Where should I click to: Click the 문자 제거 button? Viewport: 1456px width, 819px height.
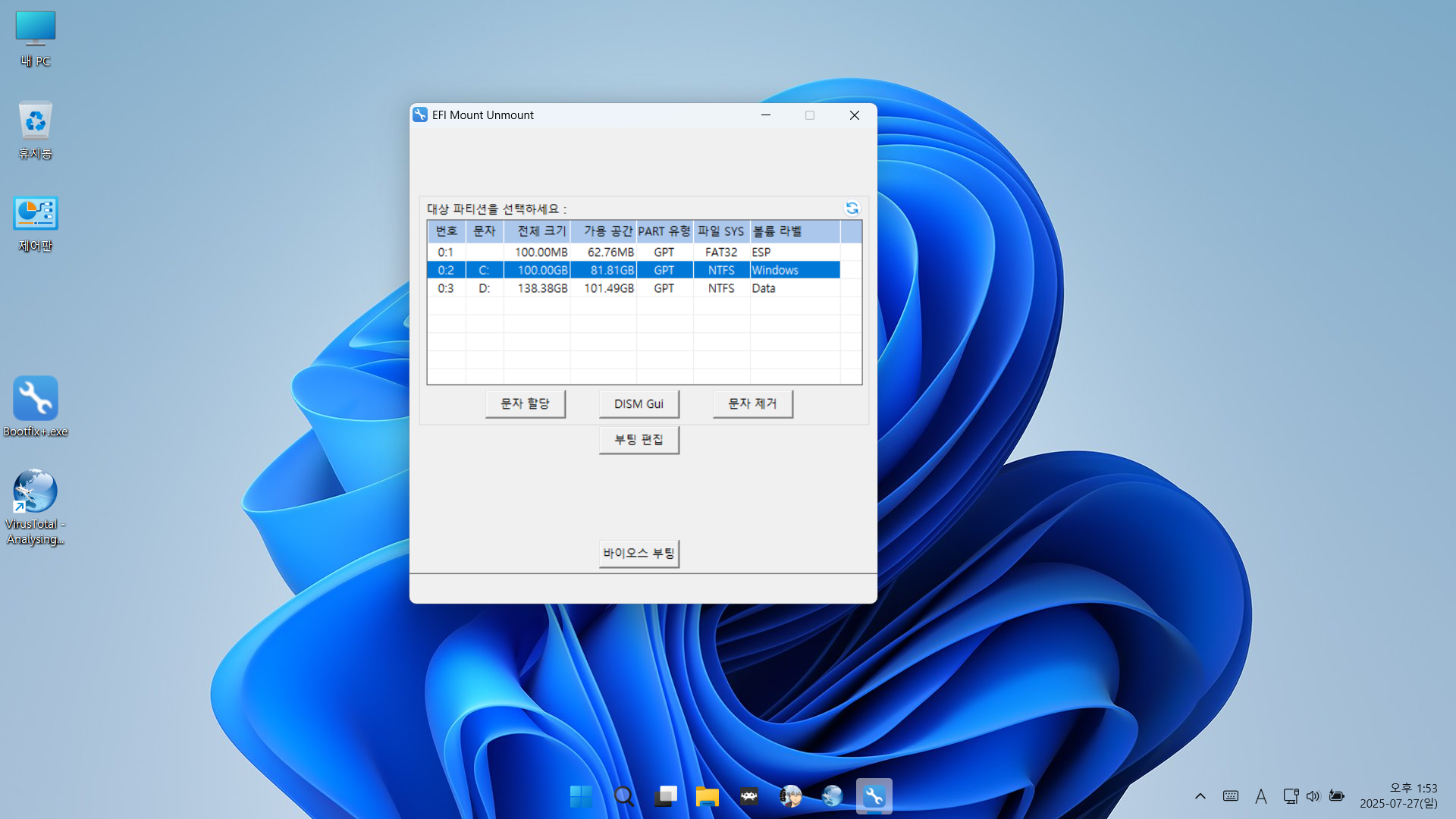752,403
